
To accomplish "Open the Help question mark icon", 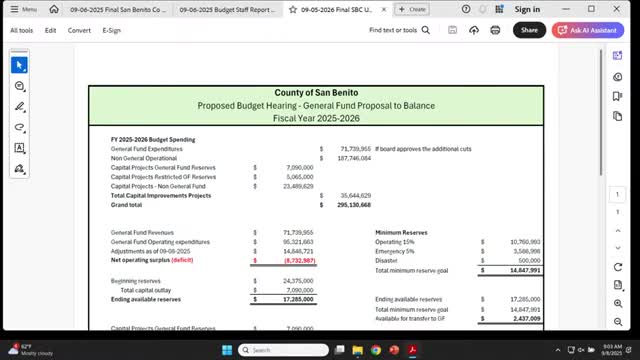I will click(x=466, y=9).
